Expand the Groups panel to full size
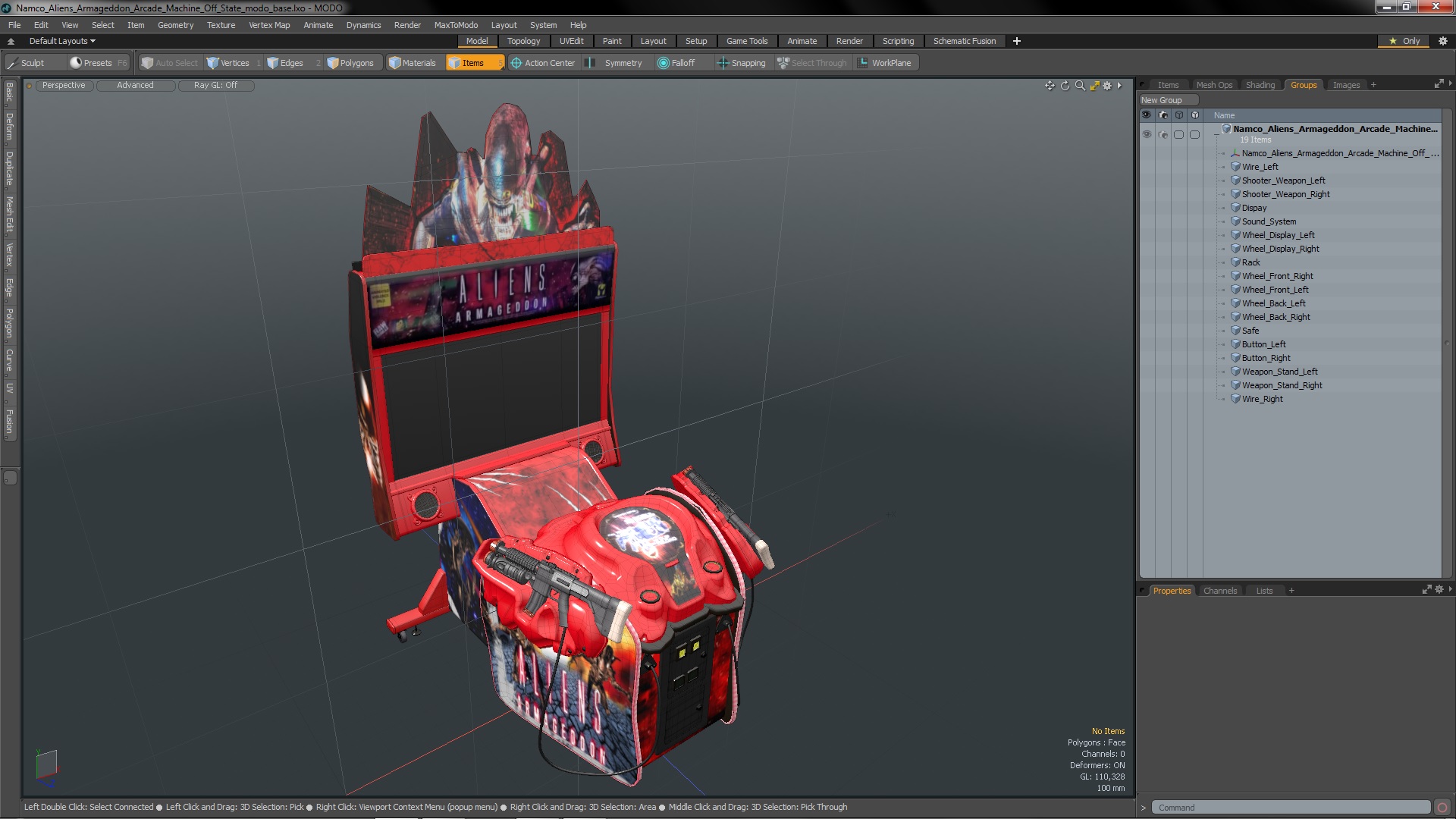 pyautogui.click(x=1439, y=84)
